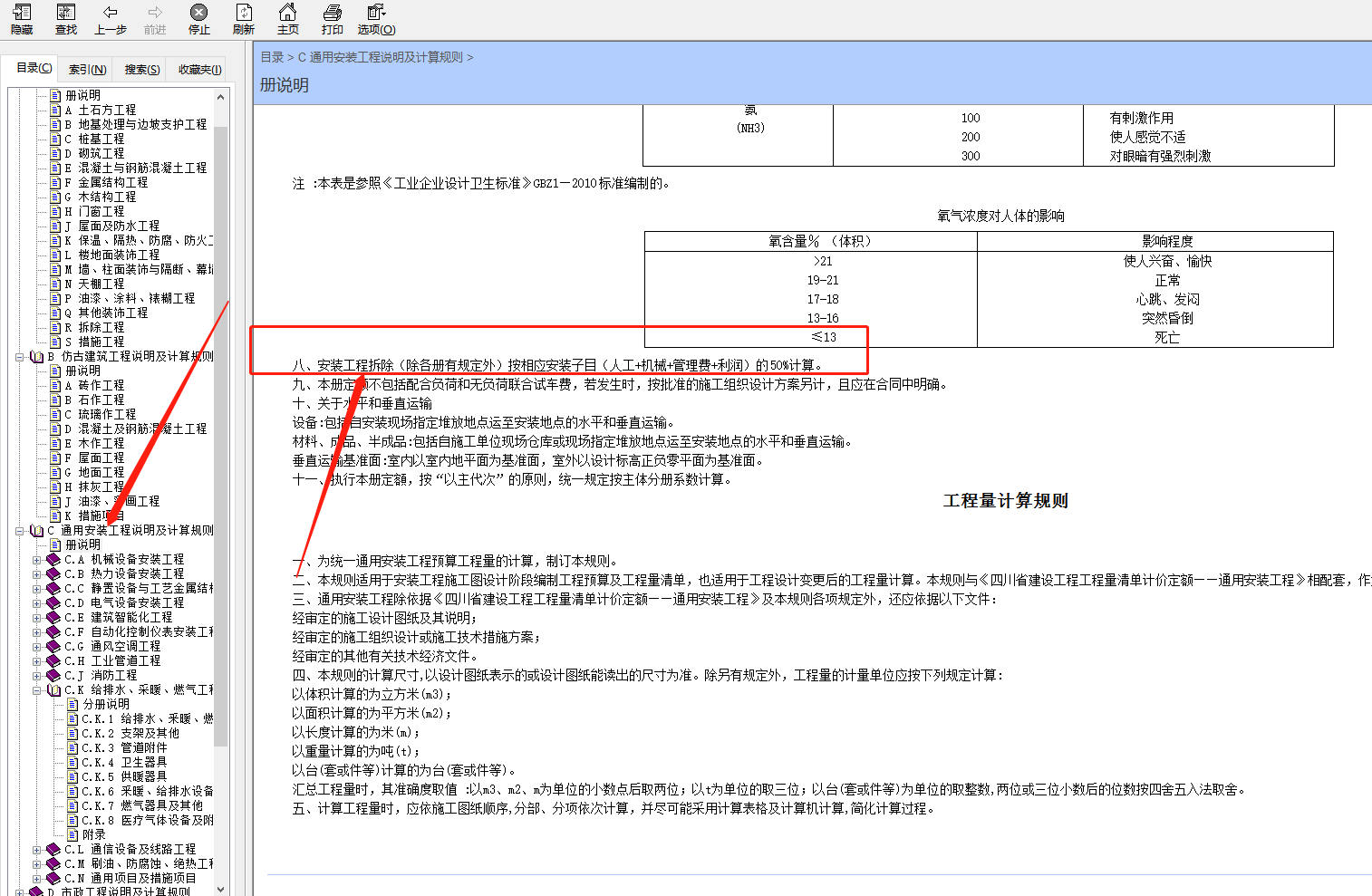Viewport: 1372px width, 896px height.
Task: Click the 工程量计算规则 heading text
Action: pos(1005,501)
